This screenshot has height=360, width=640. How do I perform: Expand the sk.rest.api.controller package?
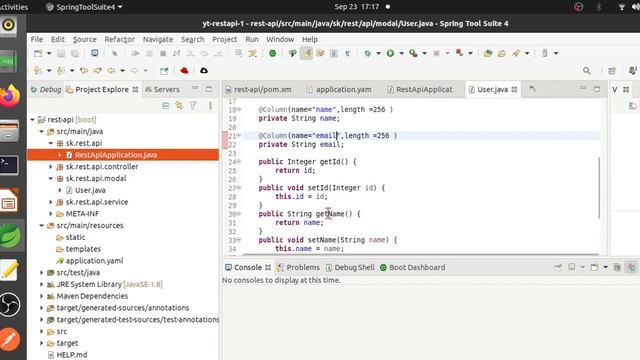tap(51, 167)
